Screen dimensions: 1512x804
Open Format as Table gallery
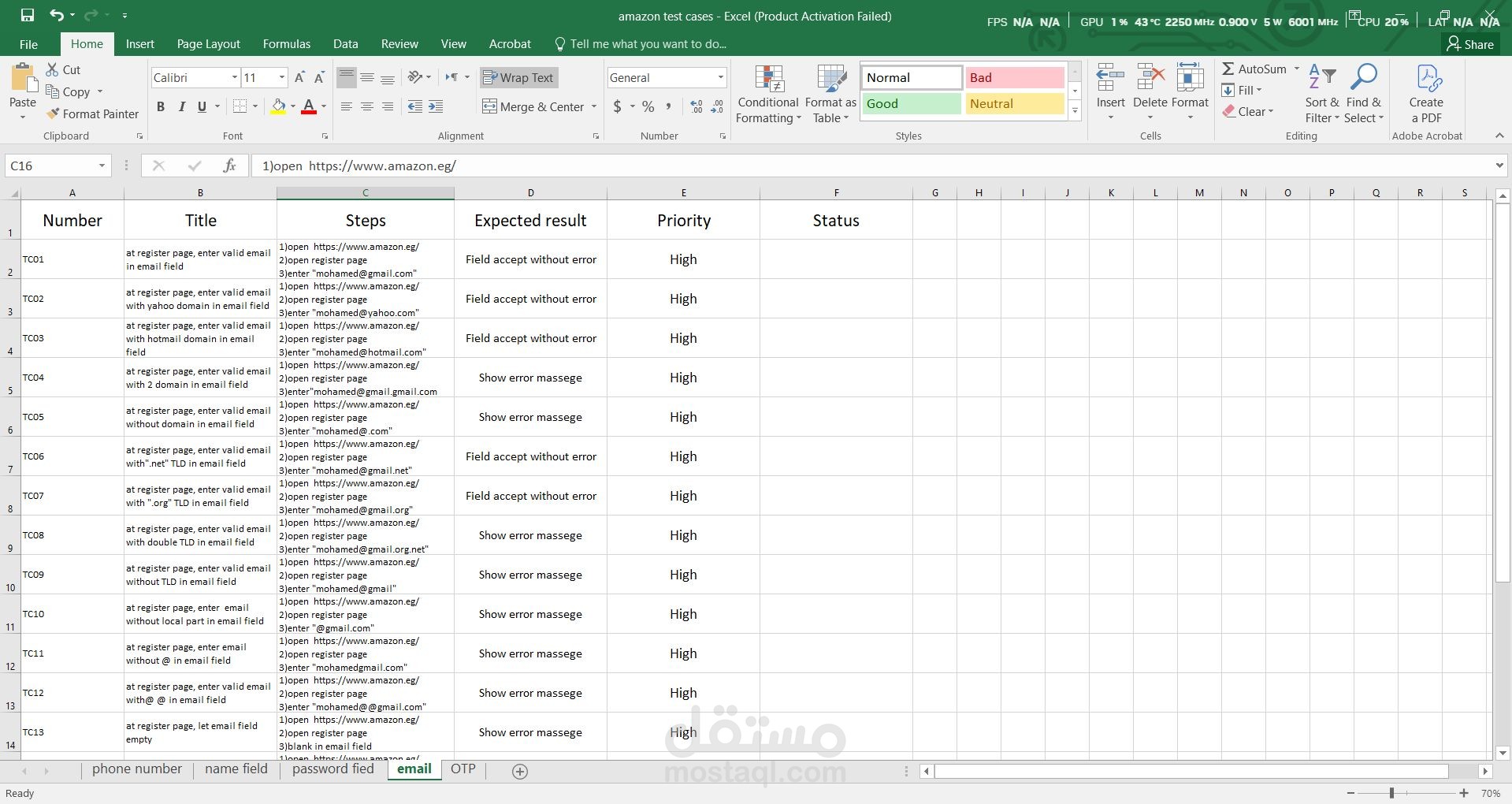tap(830, 94)
